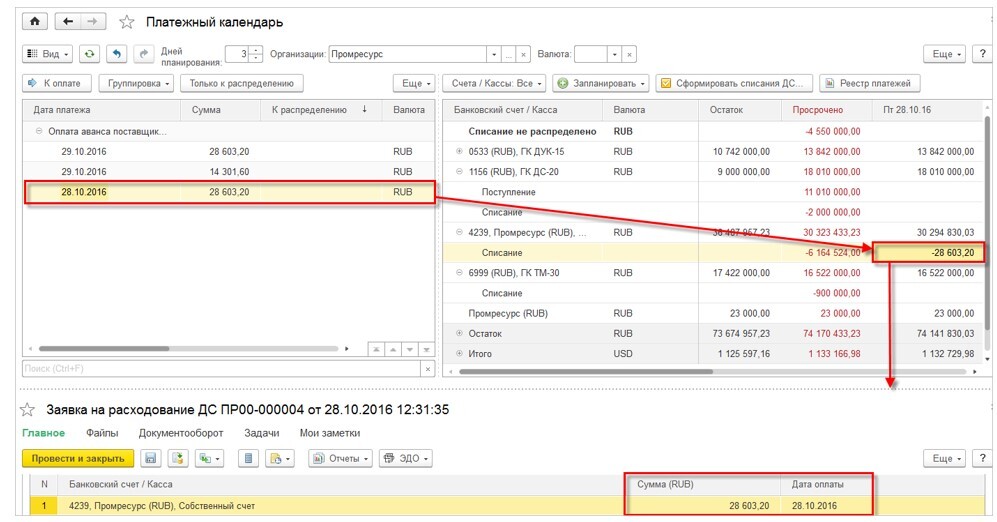The width and height of the screenshot is (997, 522).
Task: Go back with left arrow button
Action: 68,22
